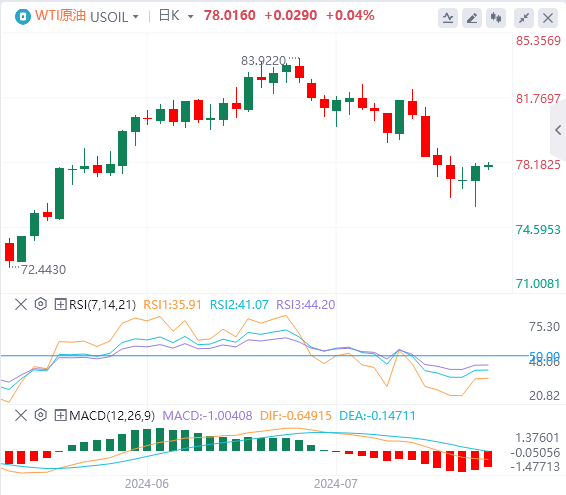This screenshot has height=495, width=566.
Task: Click the +0.0290 price change
Action: click(291, 16)
